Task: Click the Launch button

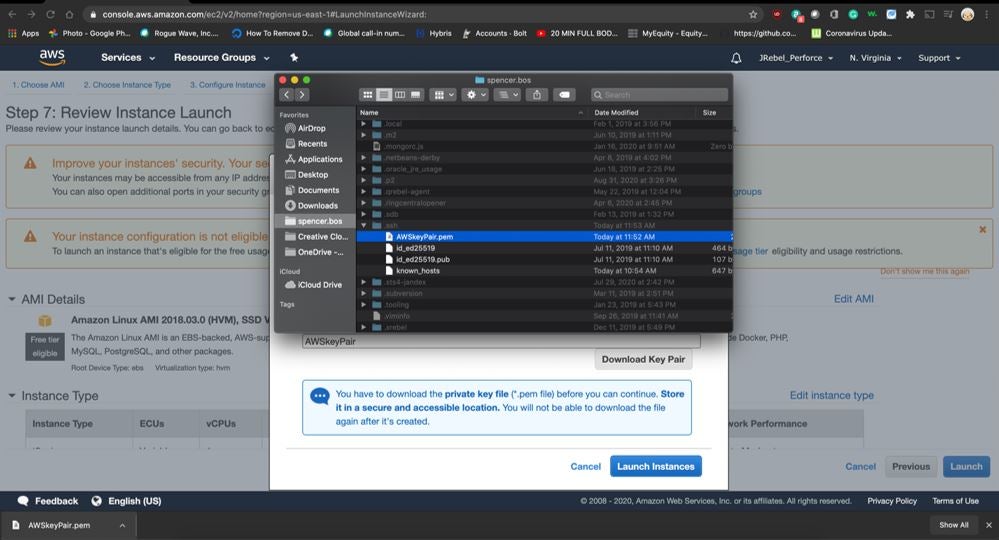Action: tap(966, 466)
